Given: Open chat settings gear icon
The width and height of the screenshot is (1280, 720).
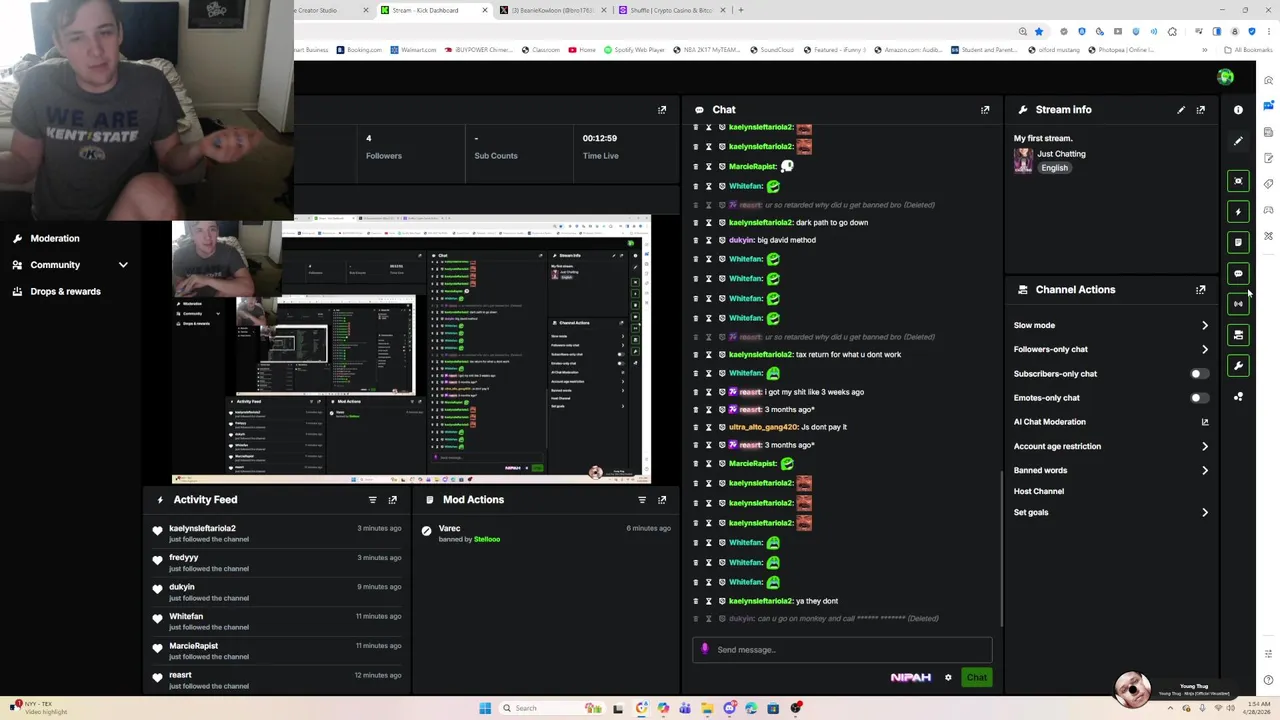Looking at the screenshot, I should point(948,678).
